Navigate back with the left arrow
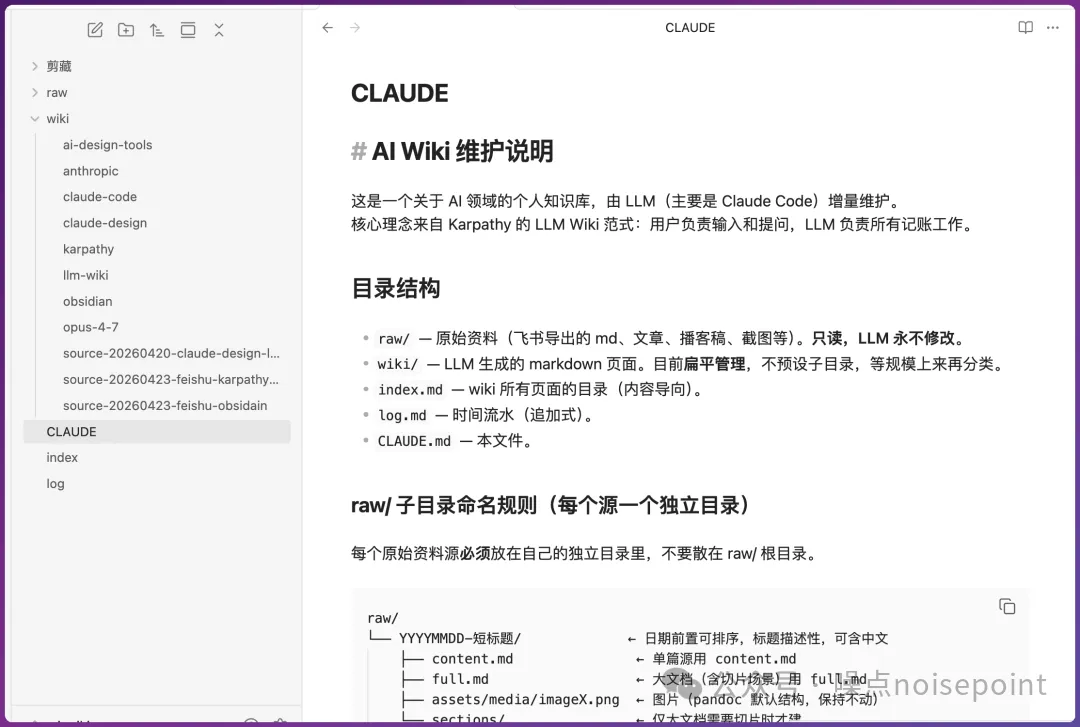 328,28
